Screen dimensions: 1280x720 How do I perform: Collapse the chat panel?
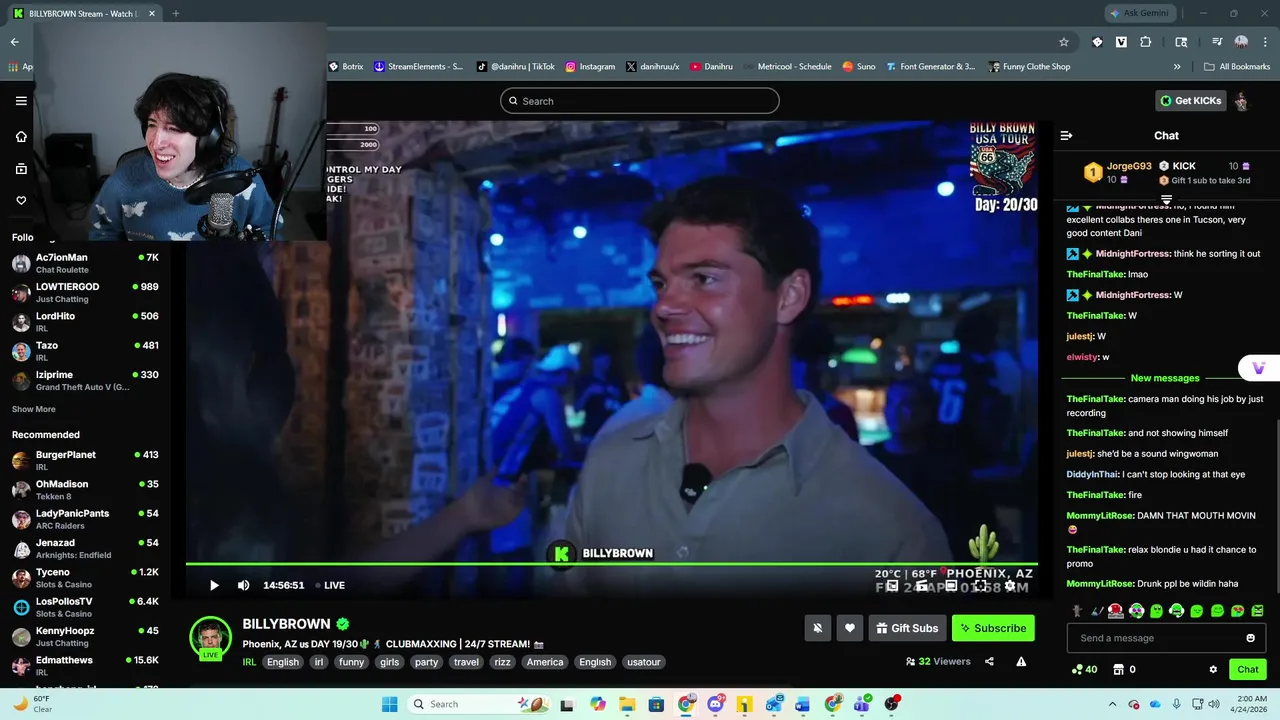click(x=1066, y=135)
